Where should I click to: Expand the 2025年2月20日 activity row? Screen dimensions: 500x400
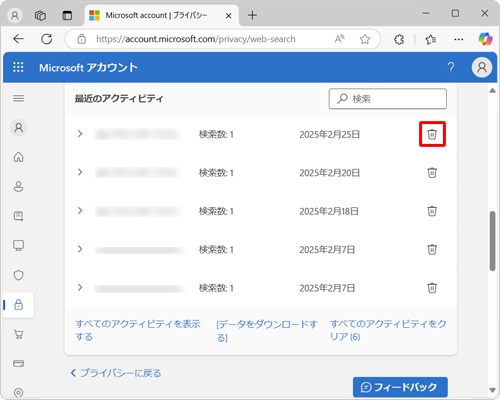click(80, 172)
